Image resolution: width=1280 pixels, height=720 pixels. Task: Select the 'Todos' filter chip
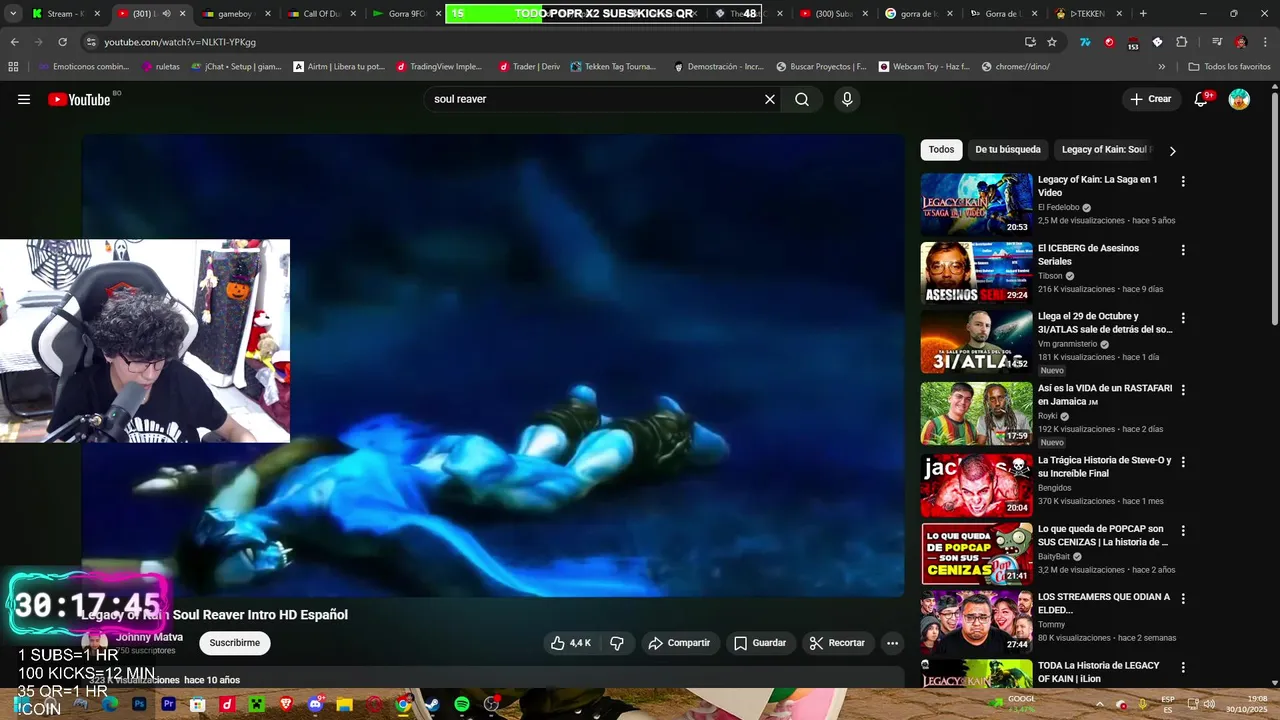point(941,150)
